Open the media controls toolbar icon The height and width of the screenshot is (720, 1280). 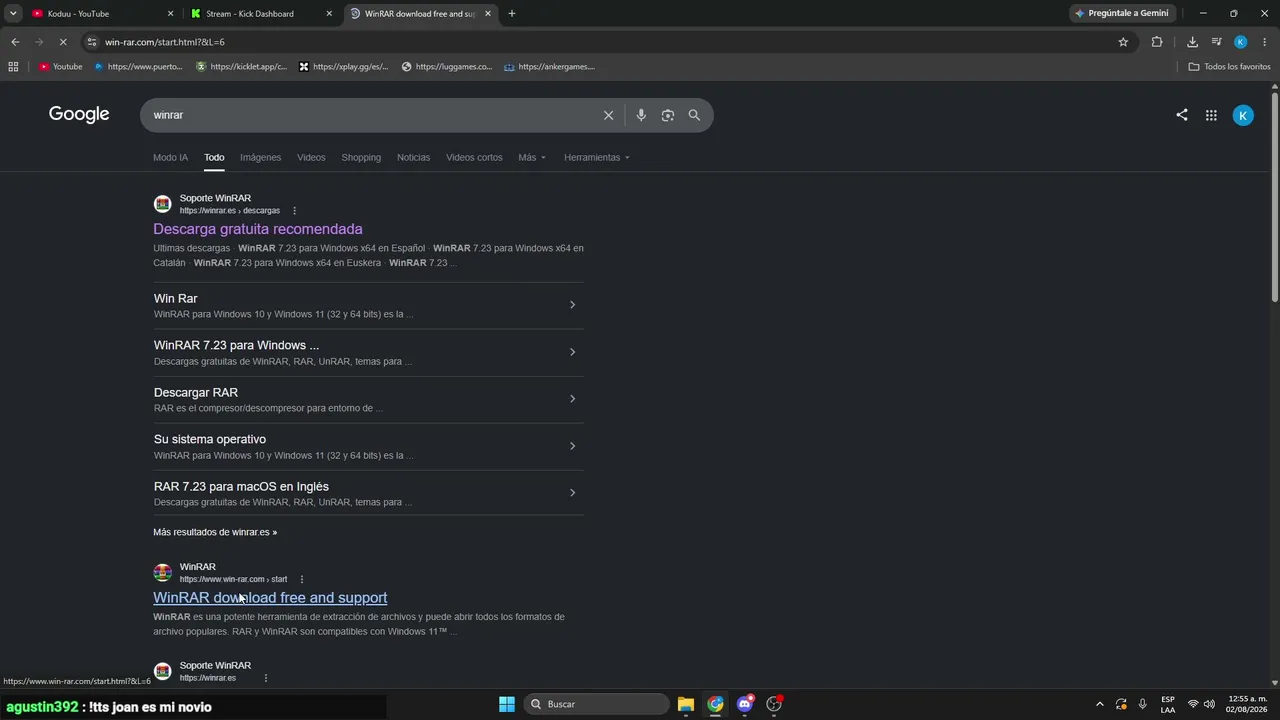(1216, 42)
